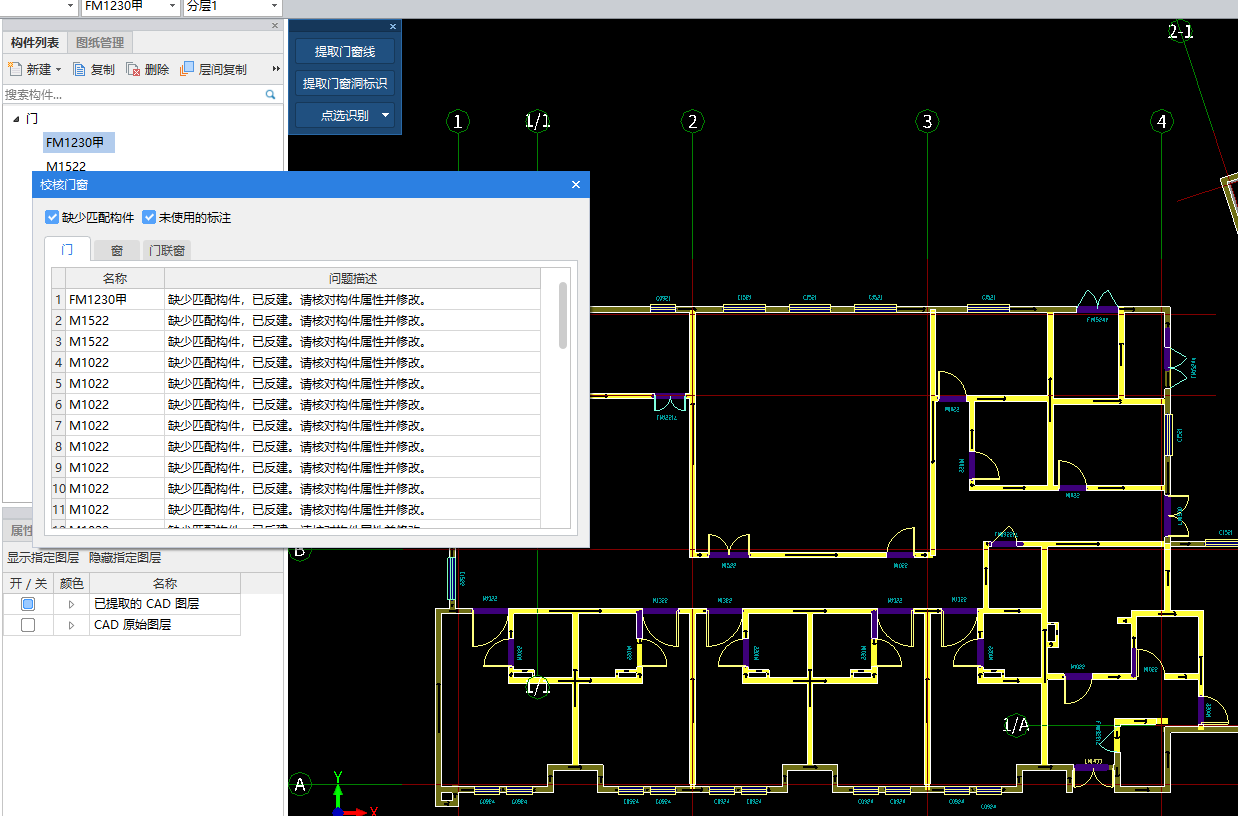Click the 新建 (New) component icon
1238x816 pixels.
15,70
